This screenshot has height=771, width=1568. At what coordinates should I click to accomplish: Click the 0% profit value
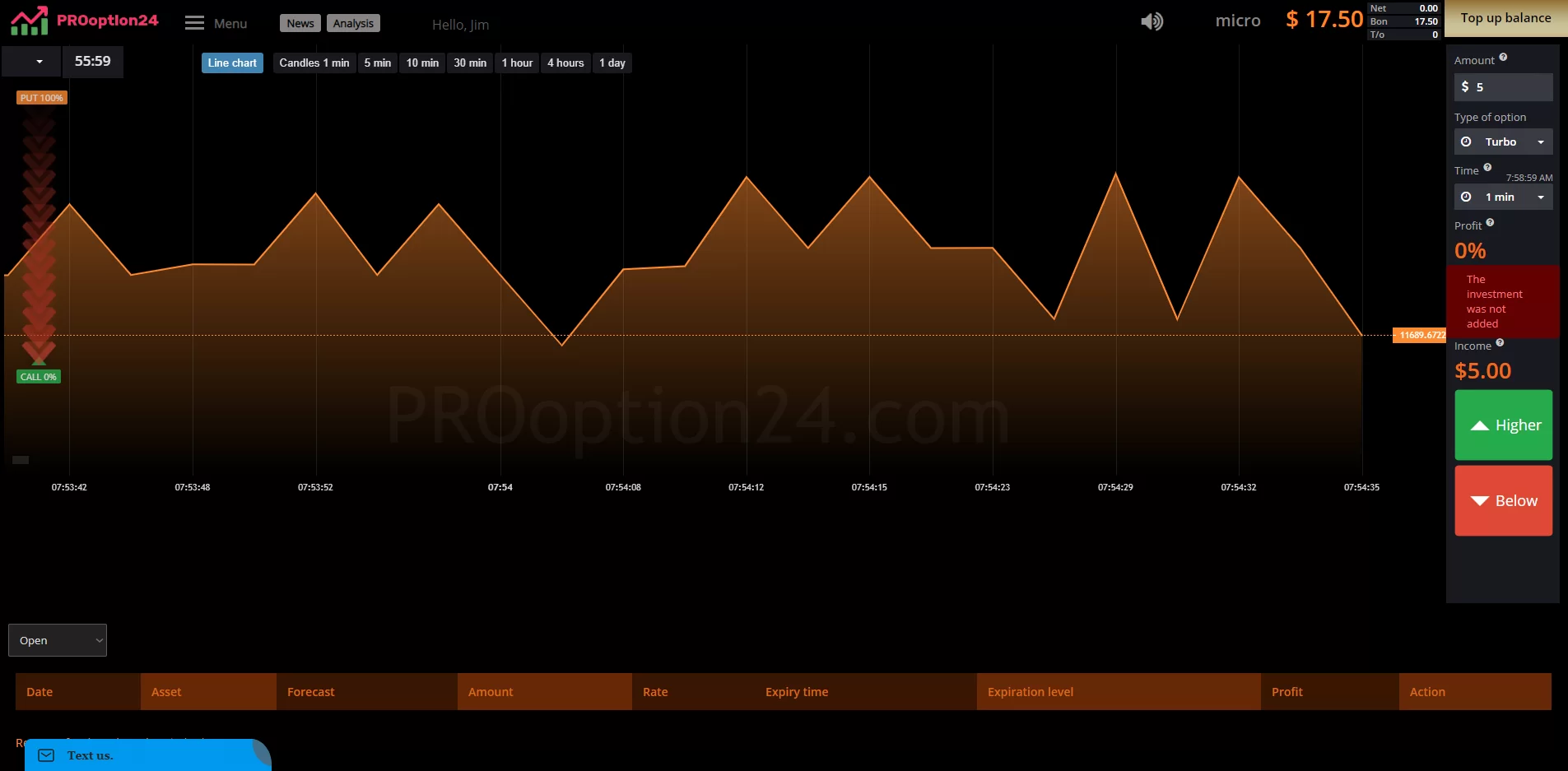pyautogui.click(x=1470, y=251)
